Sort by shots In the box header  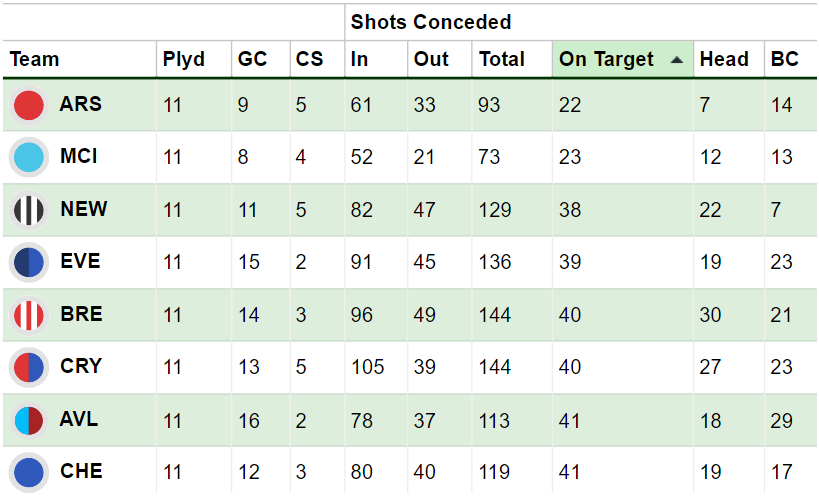[359, 59]
